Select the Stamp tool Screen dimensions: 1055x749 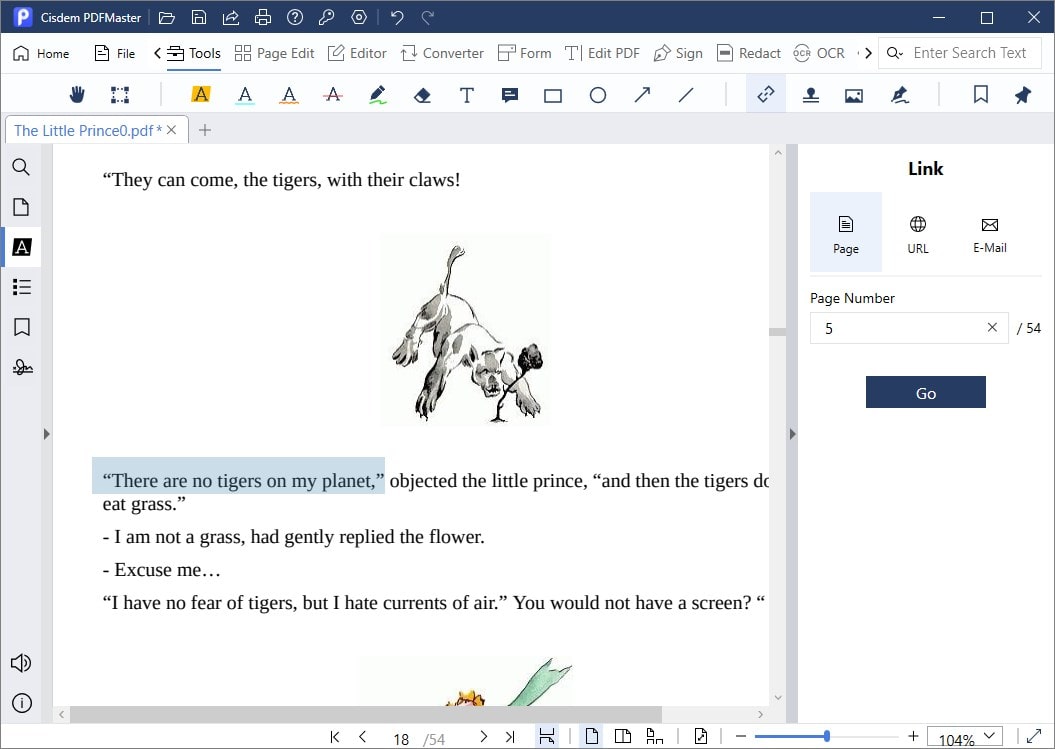pyautogui.click(x=811, y=95)
